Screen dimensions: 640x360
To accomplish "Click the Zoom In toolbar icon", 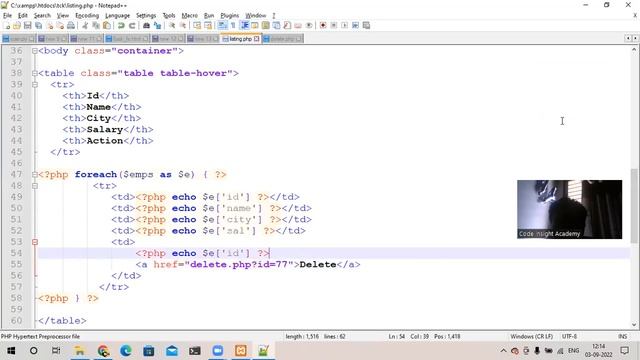I will tap(172, 25).
